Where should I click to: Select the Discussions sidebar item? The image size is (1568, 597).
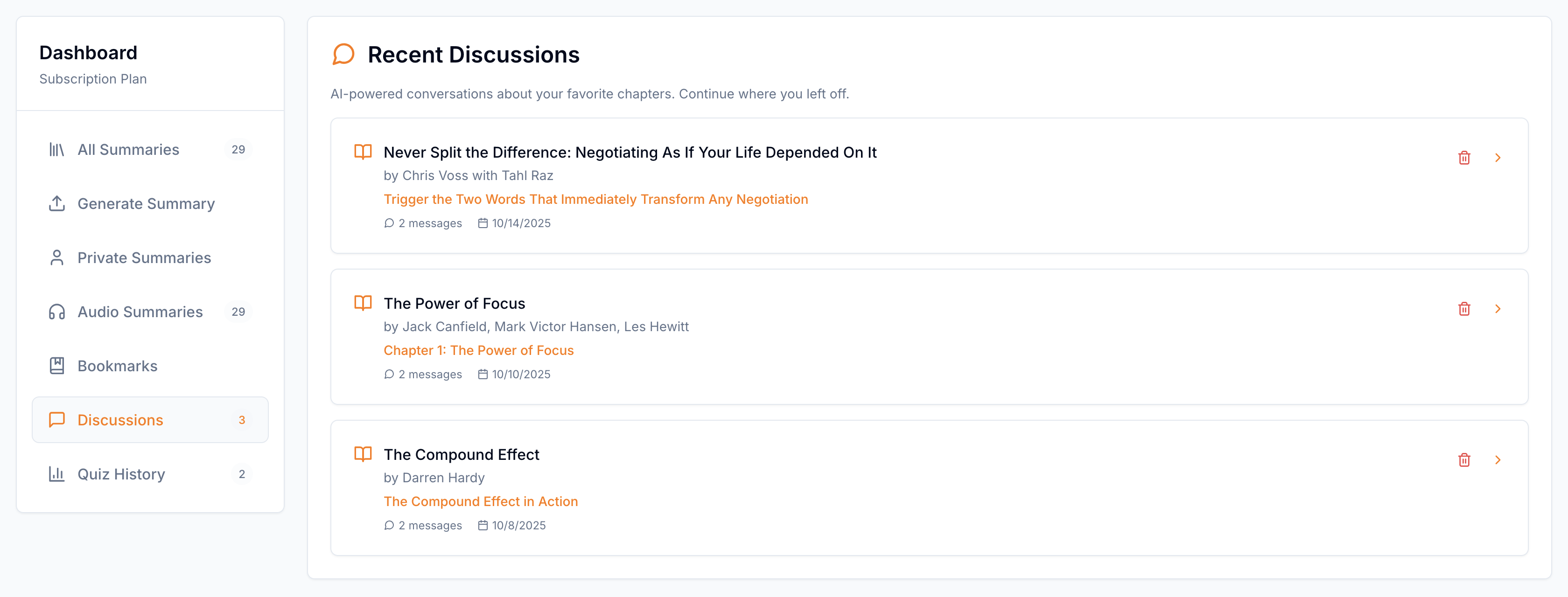120,420
